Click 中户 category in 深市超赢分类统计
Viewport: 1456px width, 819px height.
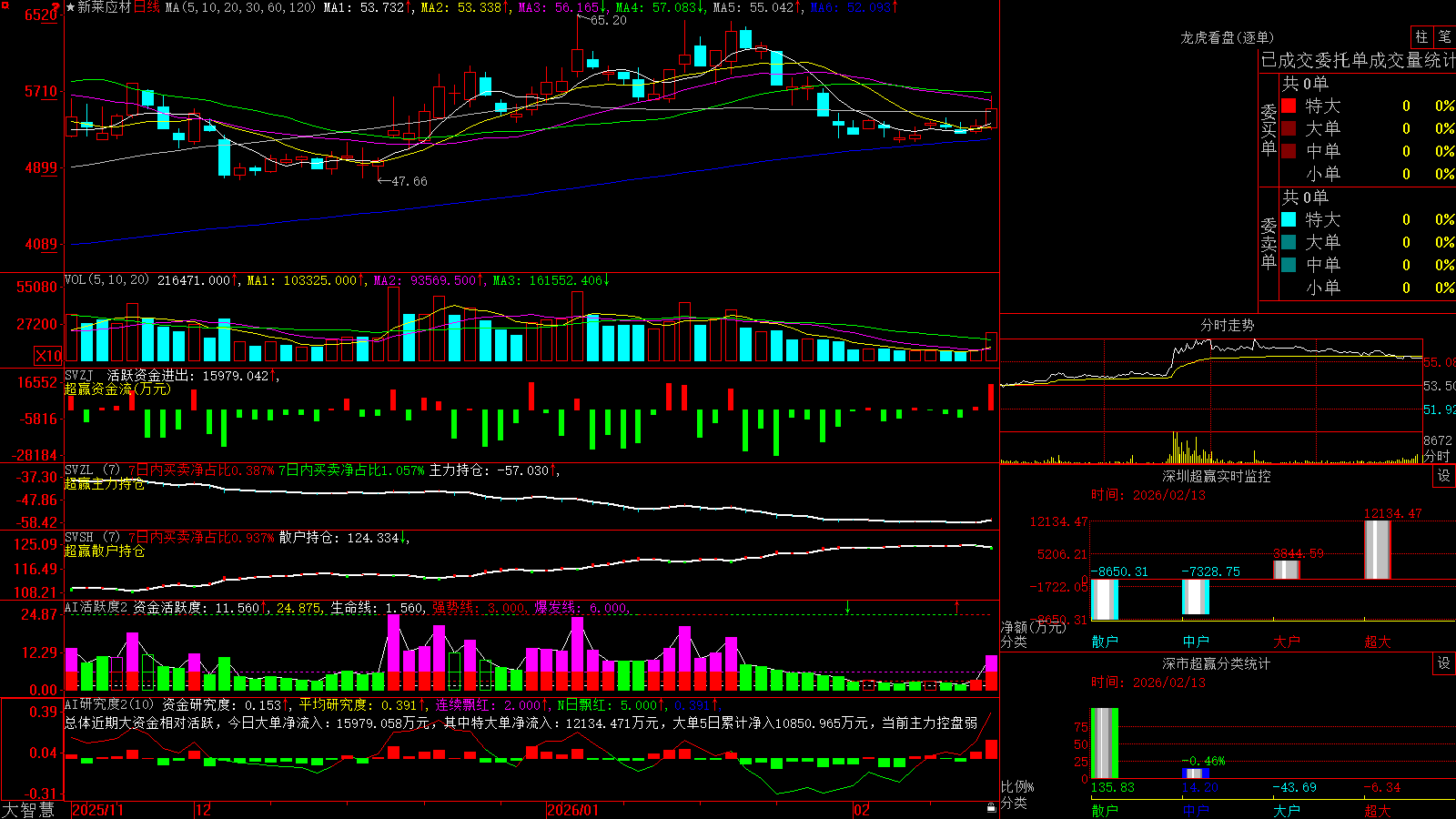click(x=1196, y=810)
